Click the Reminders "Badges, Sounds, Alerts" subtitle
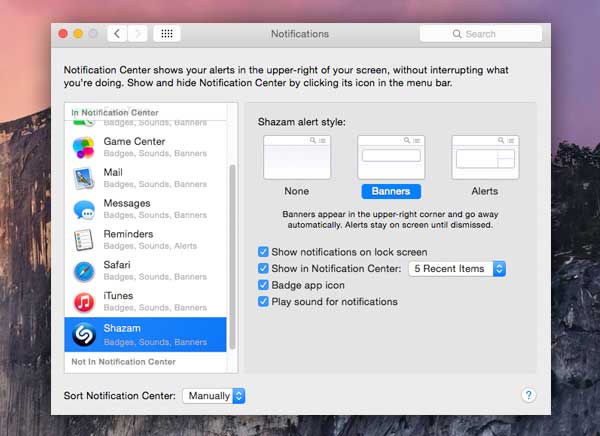 pyautogui.click(x=150, y=246)
